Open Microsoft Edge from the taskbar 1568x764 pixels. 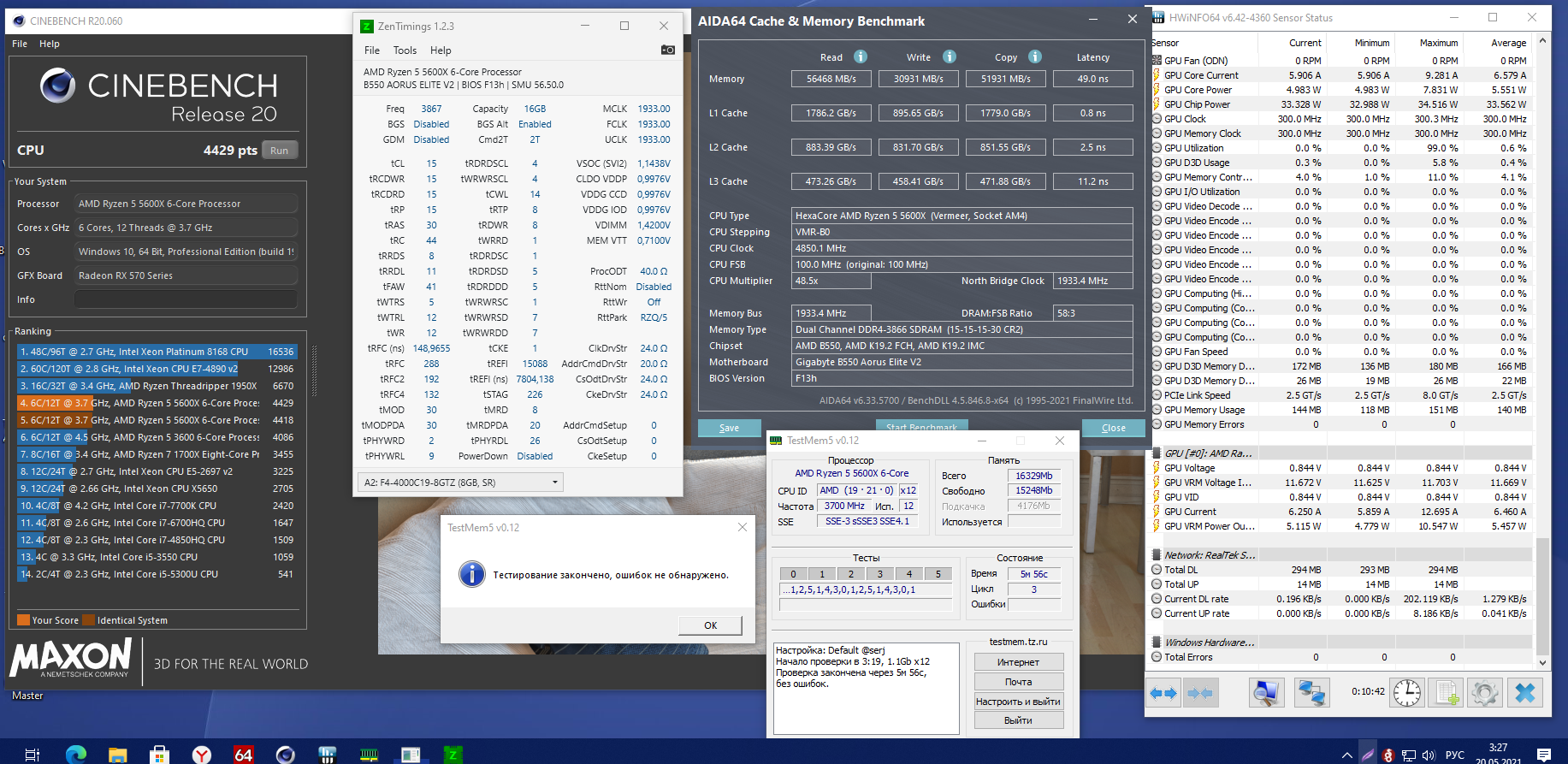[76, 754]
